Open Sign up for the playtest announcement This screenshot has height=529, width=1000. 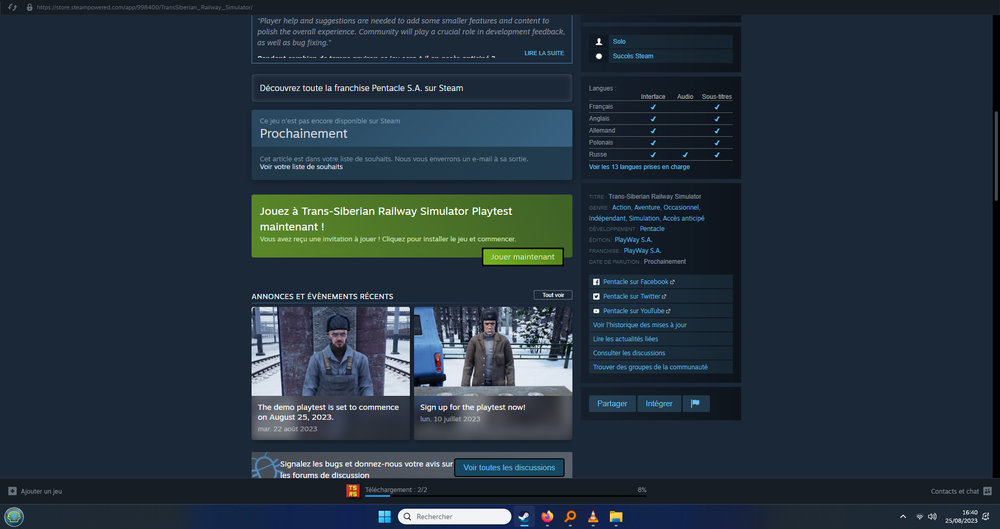click(x=493, y=373)
